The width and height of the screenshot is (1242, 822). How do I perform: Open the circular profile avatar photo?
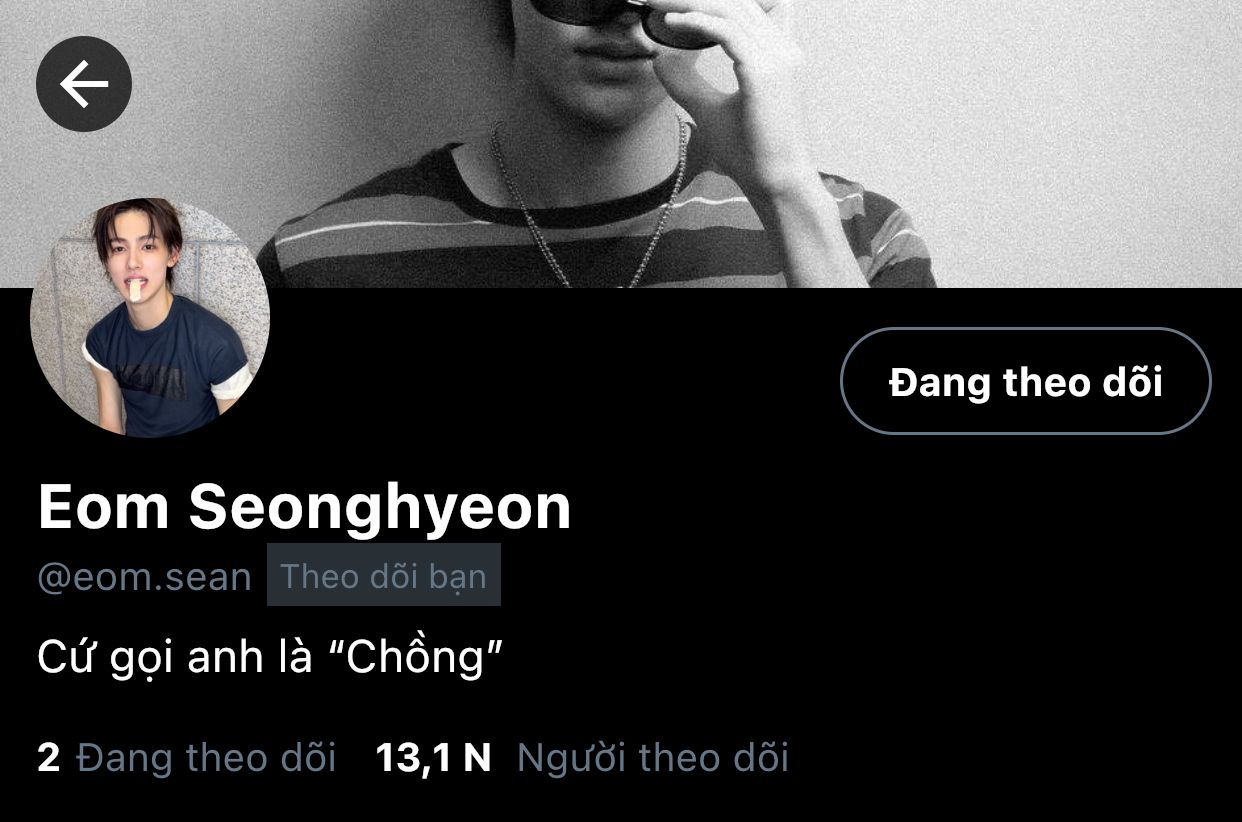pos(150,317)
